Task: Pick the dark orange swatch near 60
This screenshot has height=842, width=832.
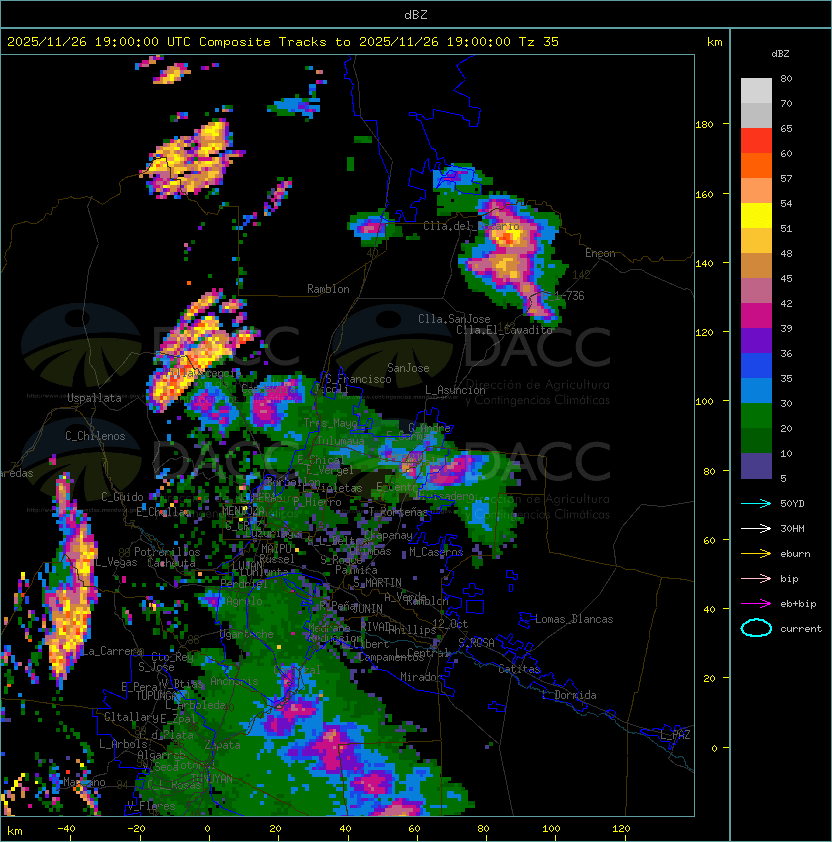Action: click(756, 165)
